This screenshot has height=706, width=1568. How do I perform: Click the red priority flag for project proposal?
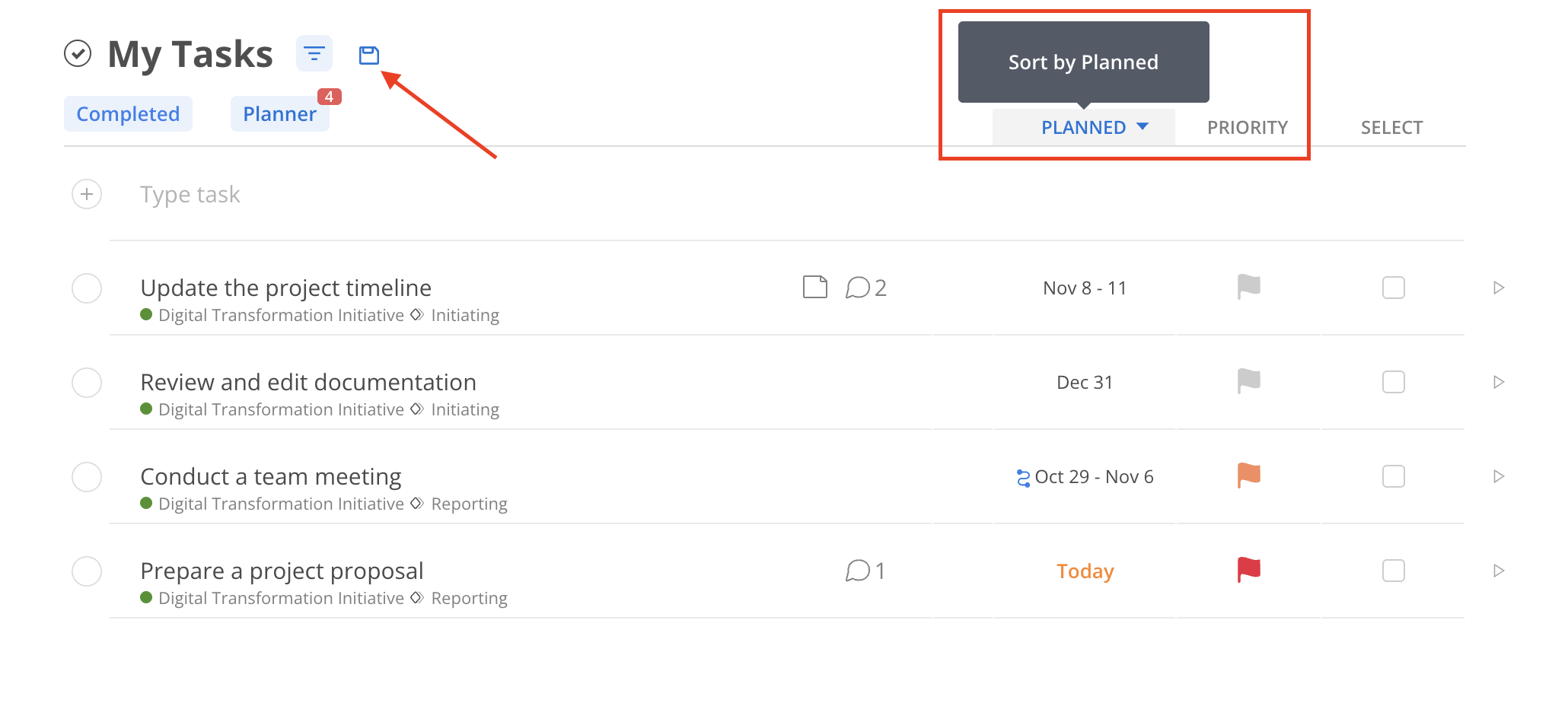[1248, 569]
